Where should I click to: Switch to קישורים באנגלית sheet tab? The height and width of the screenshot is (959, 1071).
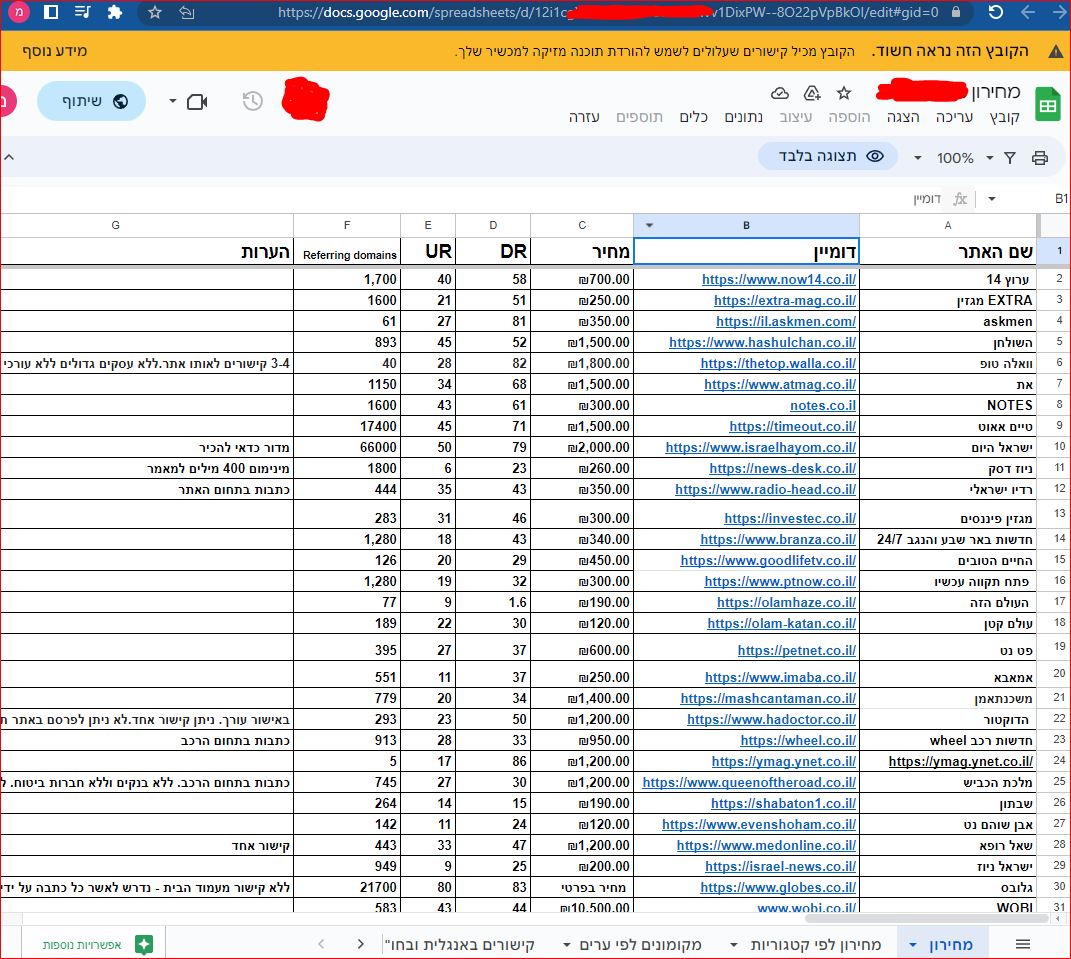pyautogui.click(x=459, y=945)
